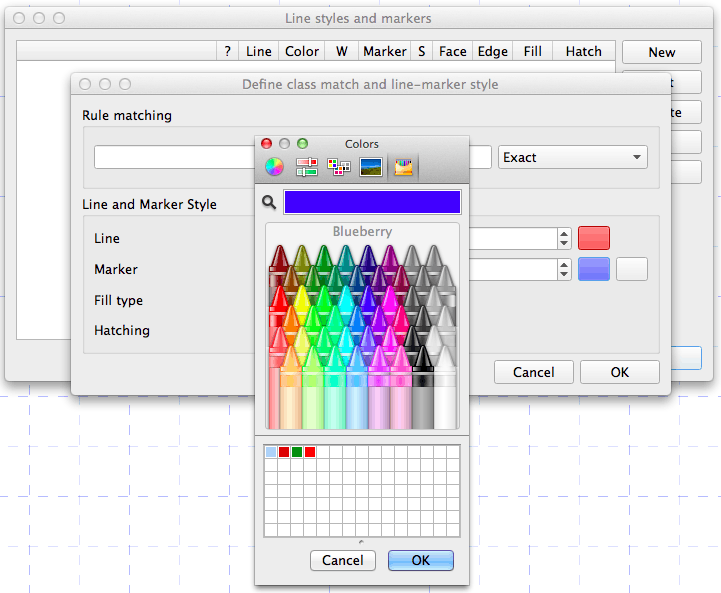This screenshot has width=721, height=593.
Task: Click the blue marker face color swatch
Action: (594, 269)
